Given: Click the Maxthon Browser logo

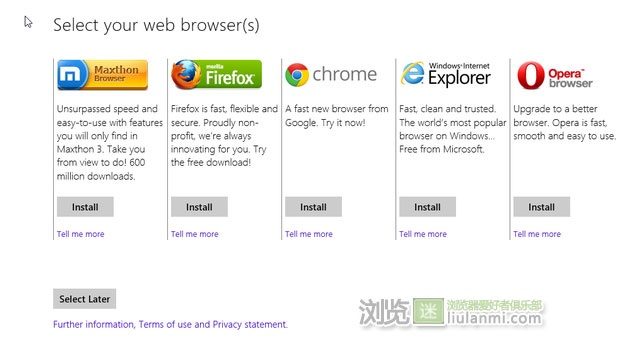Looking at the screenshot, I should click(x=102, y=75).
